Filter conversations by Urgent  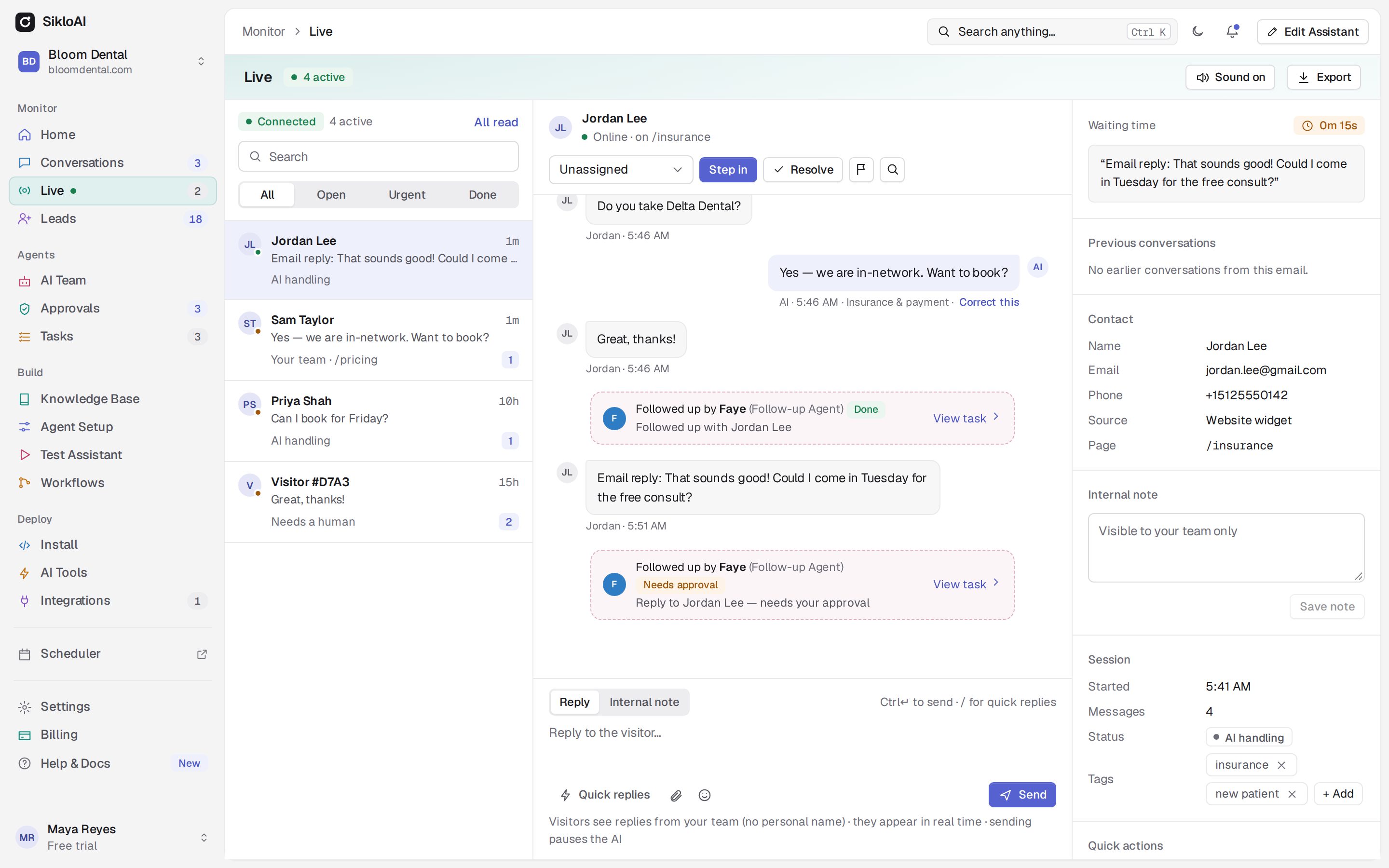[x=407, y=195]
